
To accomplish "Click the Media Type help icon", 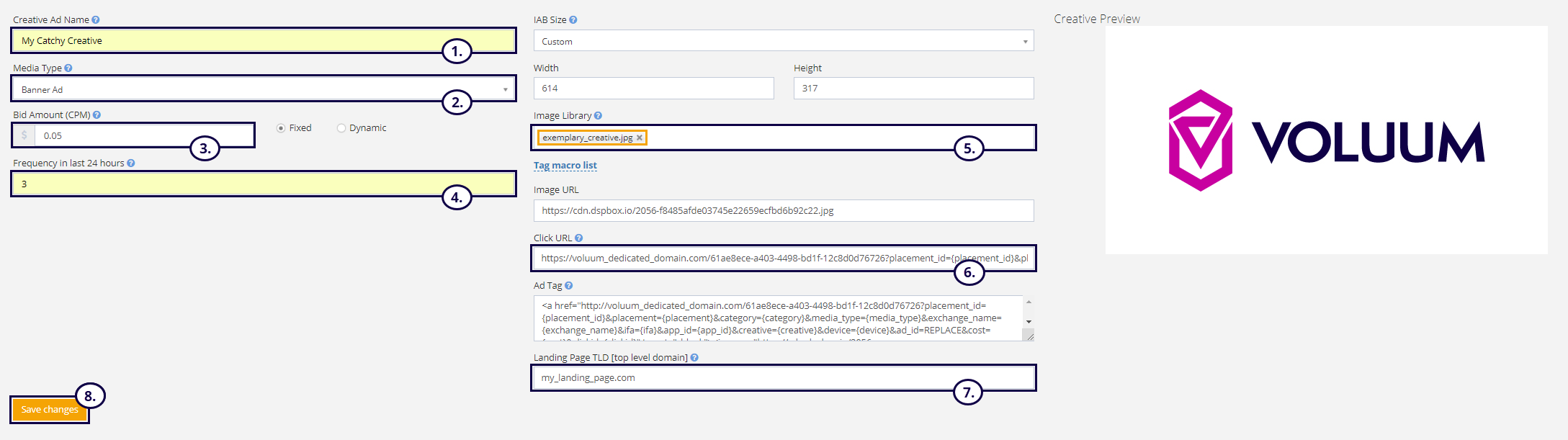I will coord(68,68).
